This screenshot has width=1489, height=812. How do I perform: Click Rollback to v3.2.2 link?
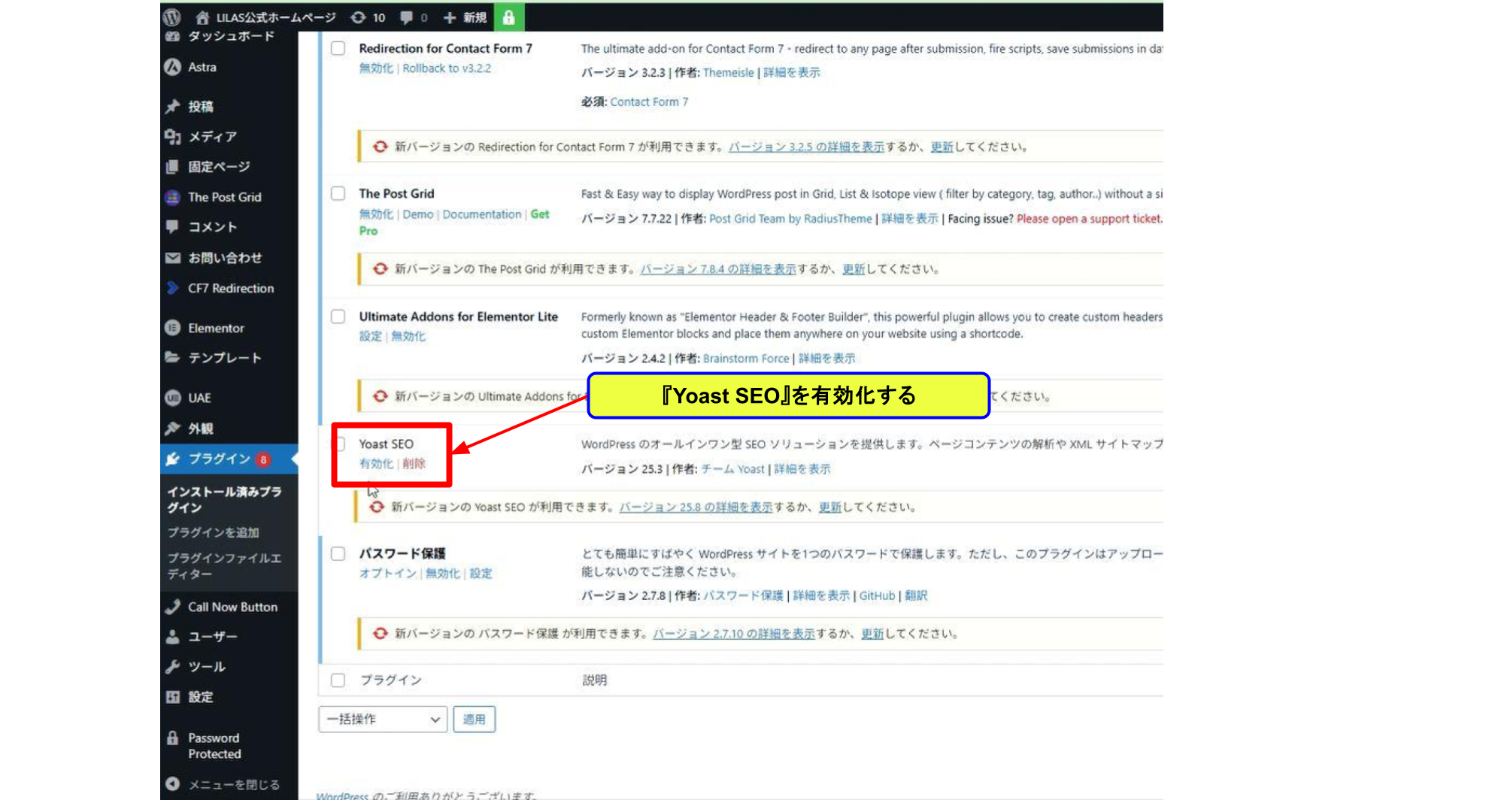click(x=447, y=68)
